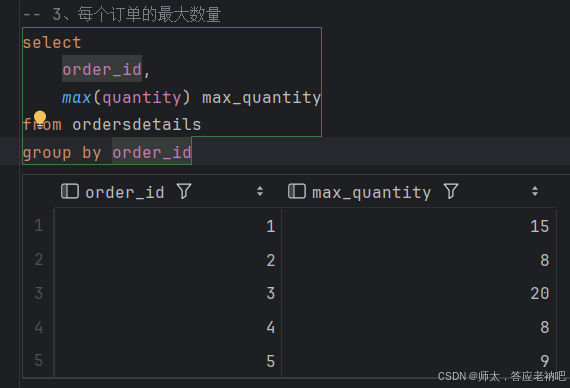The width and height of the screenshot is (570, 388).
Task: Select result row number 2
Action: [39, 260]
